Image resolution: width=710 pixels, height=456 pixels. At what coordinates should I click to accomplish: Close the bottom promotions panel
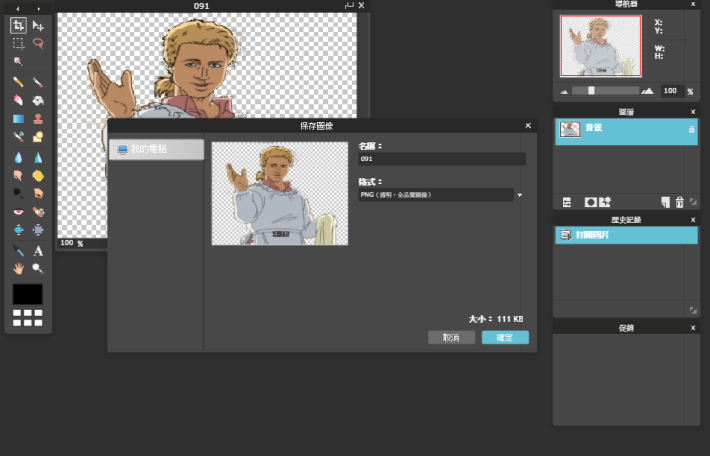coord(693,328)
